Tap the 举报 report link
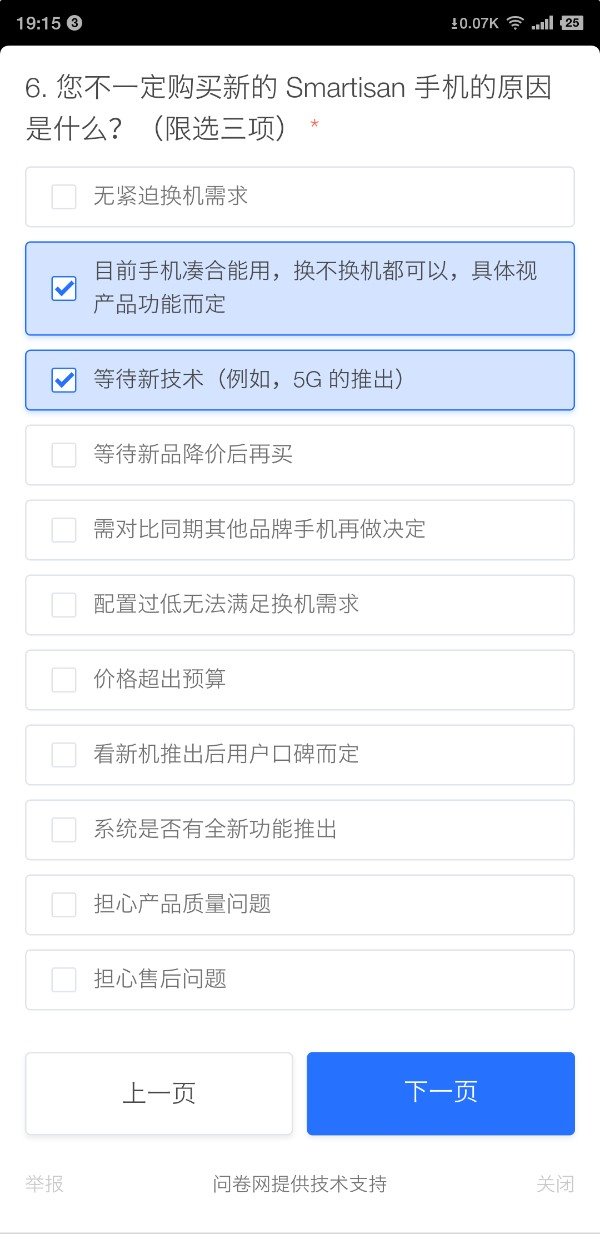 click(x=44, y=1184)
